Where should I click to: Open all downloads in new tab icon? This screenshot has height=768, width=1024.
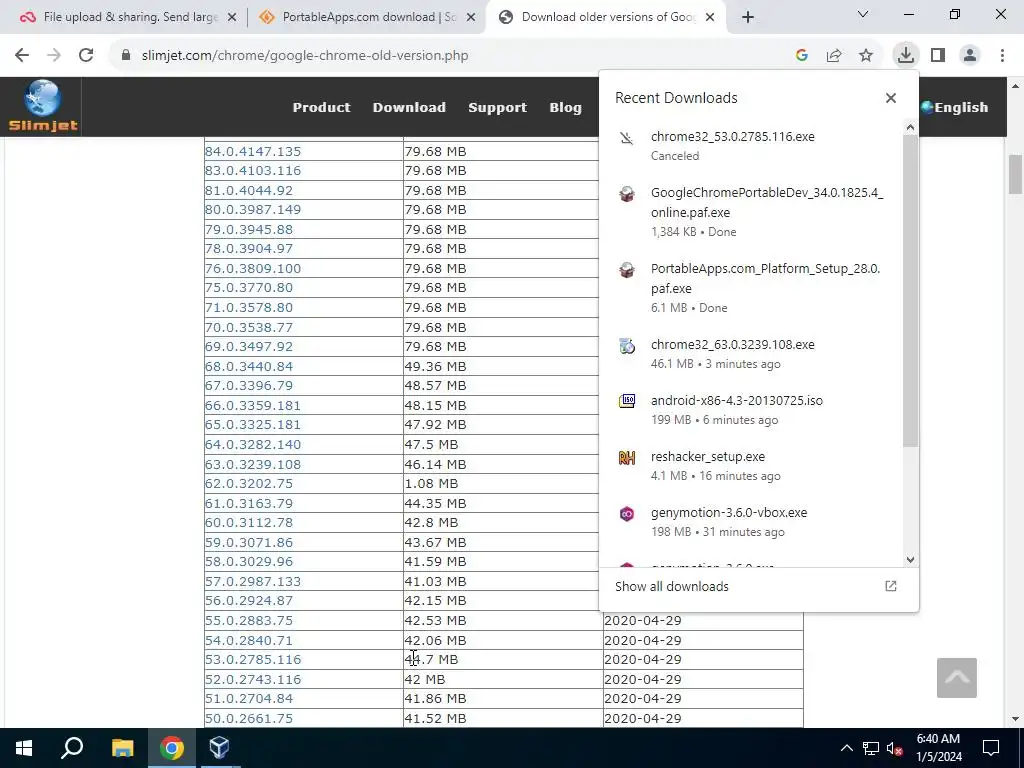click(x=891, y=586)
